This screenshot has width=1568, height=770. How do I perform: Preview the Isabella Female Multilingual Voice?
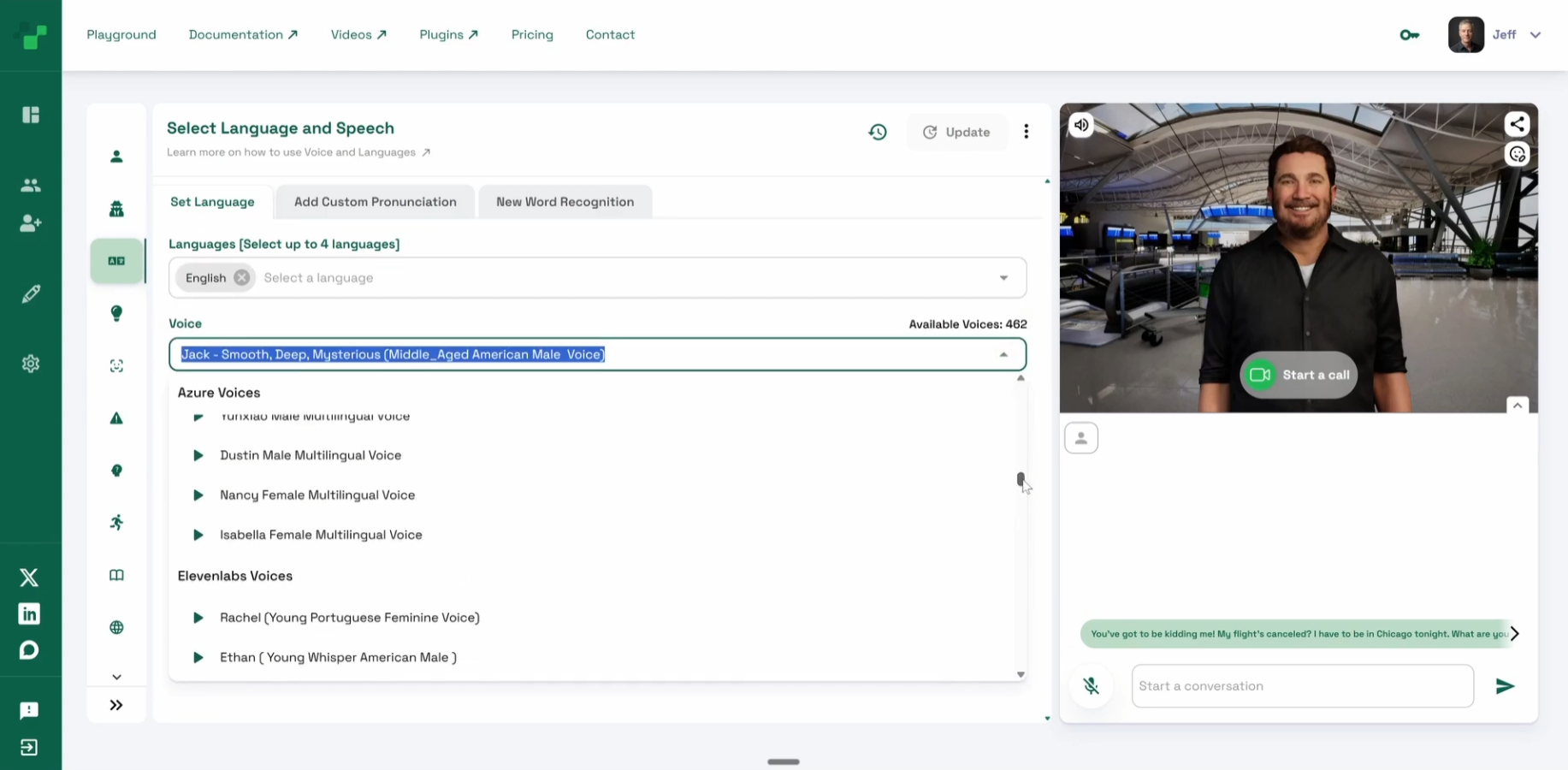[x=198, y=535]
